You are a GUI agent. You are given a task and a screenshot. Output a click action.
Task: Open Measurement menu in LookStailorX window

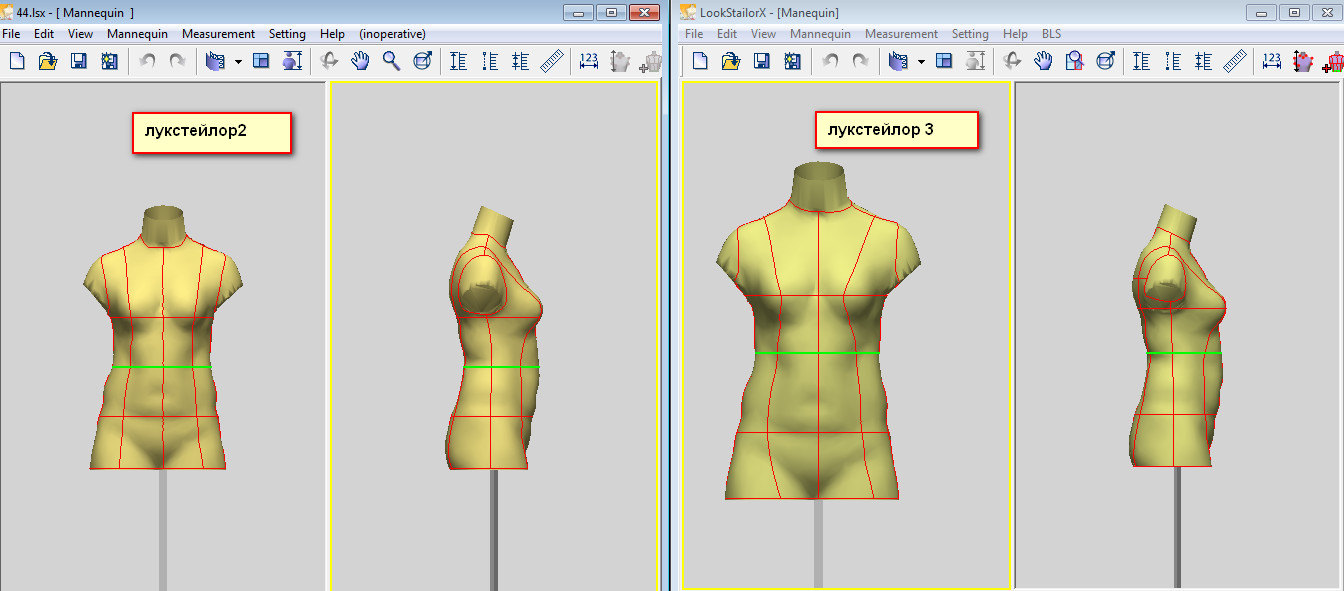click(x=901, y=34)
